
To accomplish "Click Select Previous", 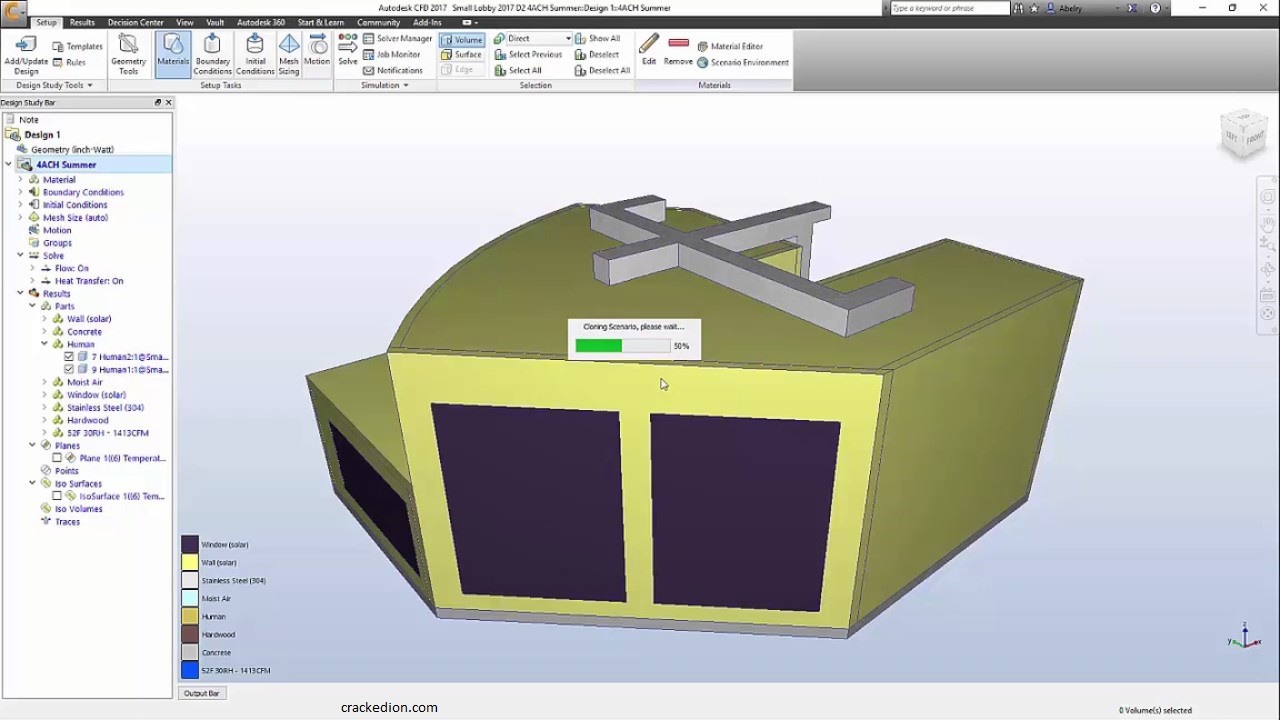I will tap(528, 54).
